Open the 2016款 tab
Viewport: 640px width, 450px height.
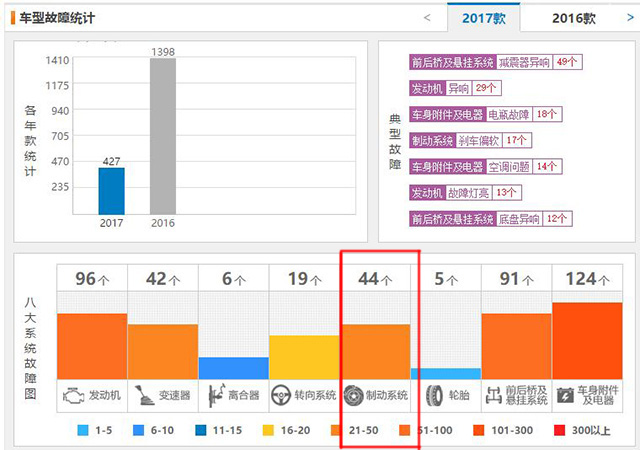click(573, 18)
